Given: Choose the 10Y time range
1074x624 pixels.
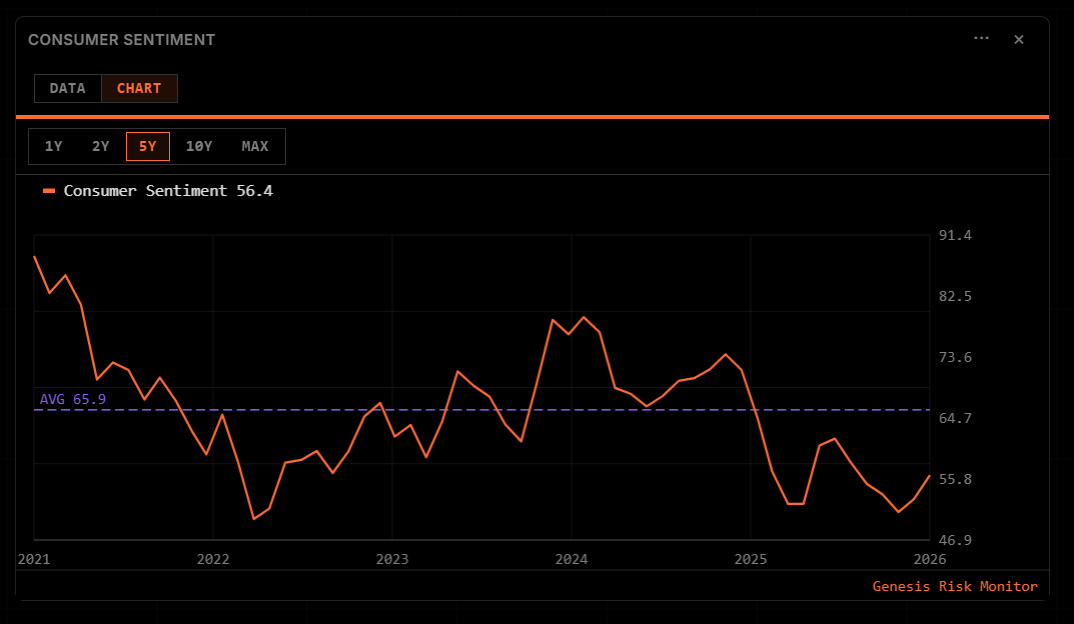Looking at the screenshot, I should (199, 146).
